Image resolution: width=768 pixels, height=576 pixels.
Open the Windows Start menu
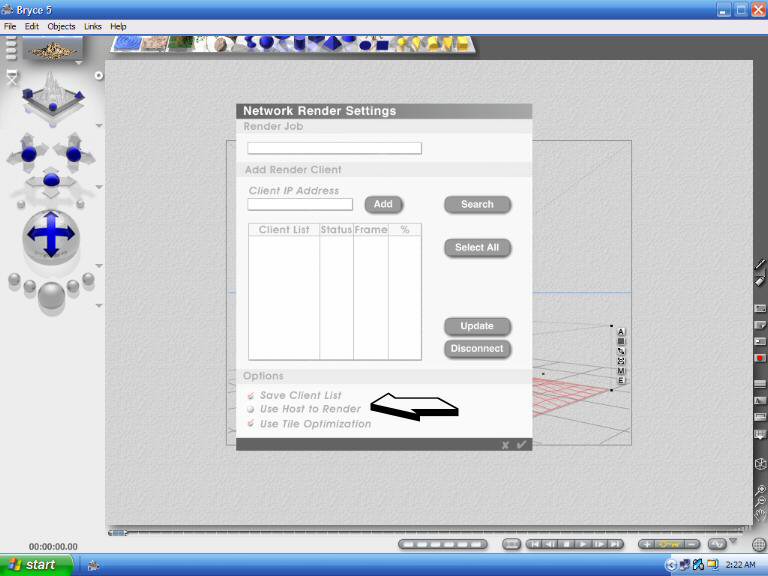click(x=36, y=565)
